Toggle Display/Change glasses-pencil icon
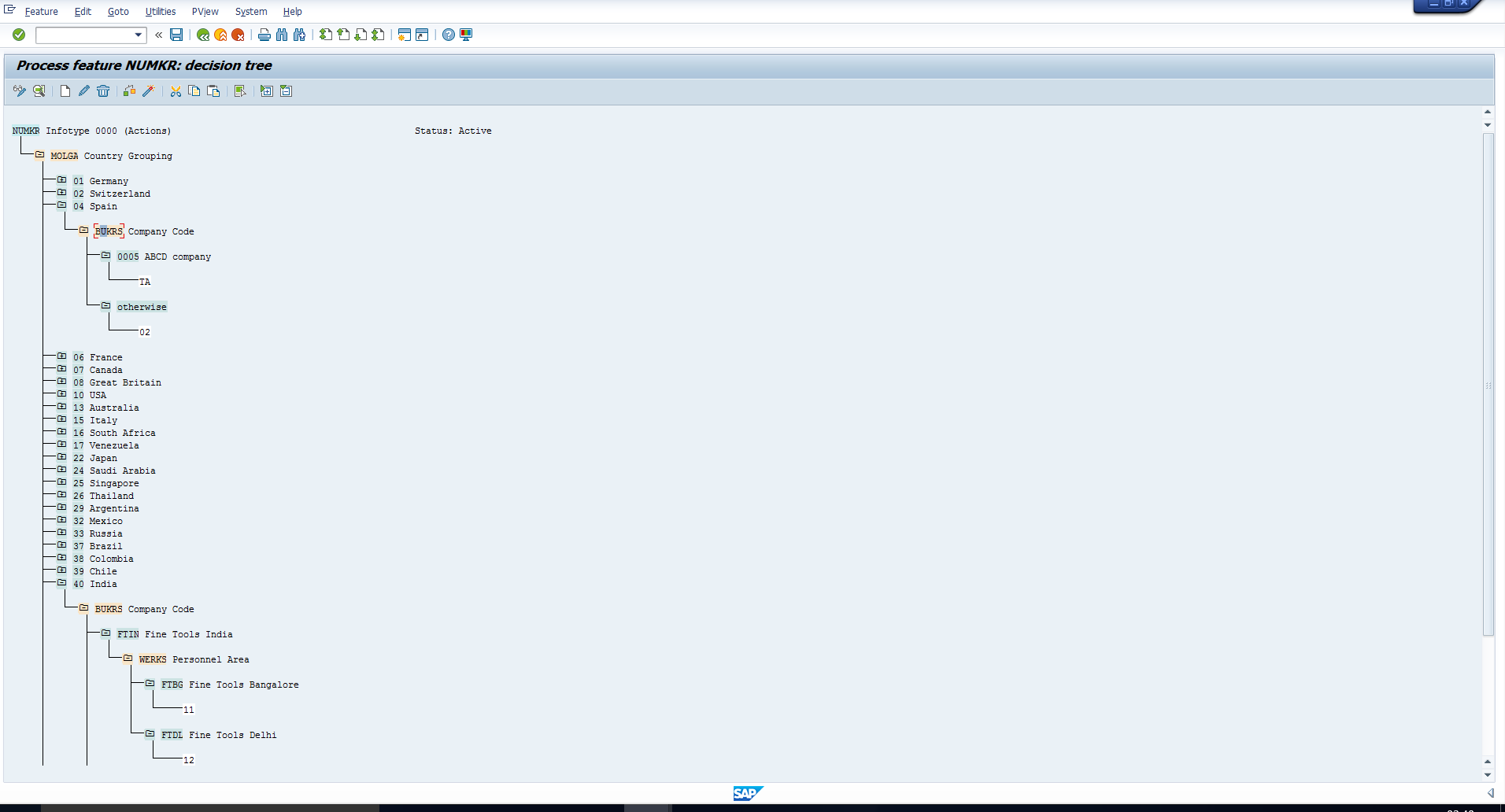 20,91
